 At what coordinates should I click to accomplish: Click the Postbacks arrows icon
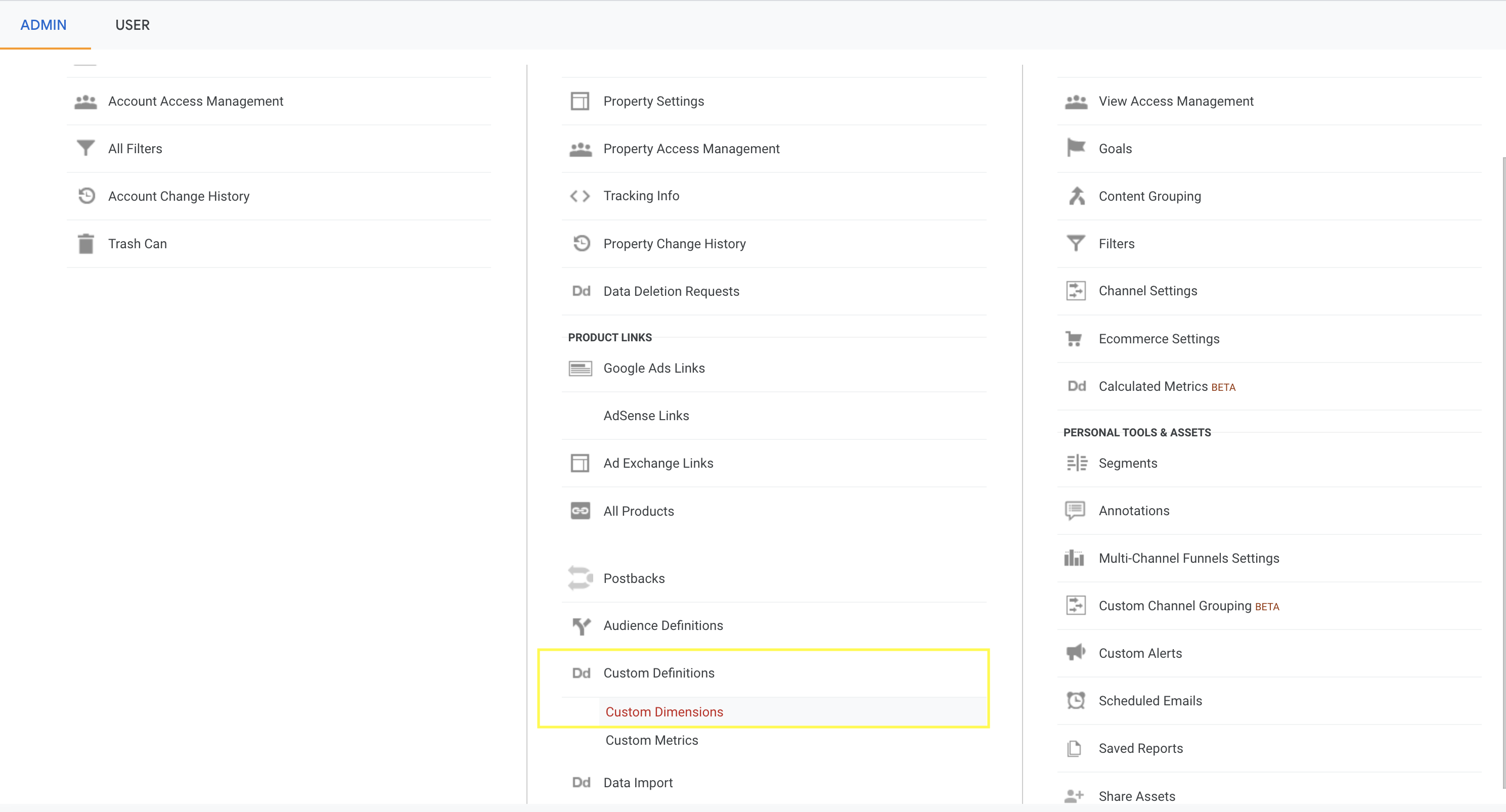[x=580, y=578]
